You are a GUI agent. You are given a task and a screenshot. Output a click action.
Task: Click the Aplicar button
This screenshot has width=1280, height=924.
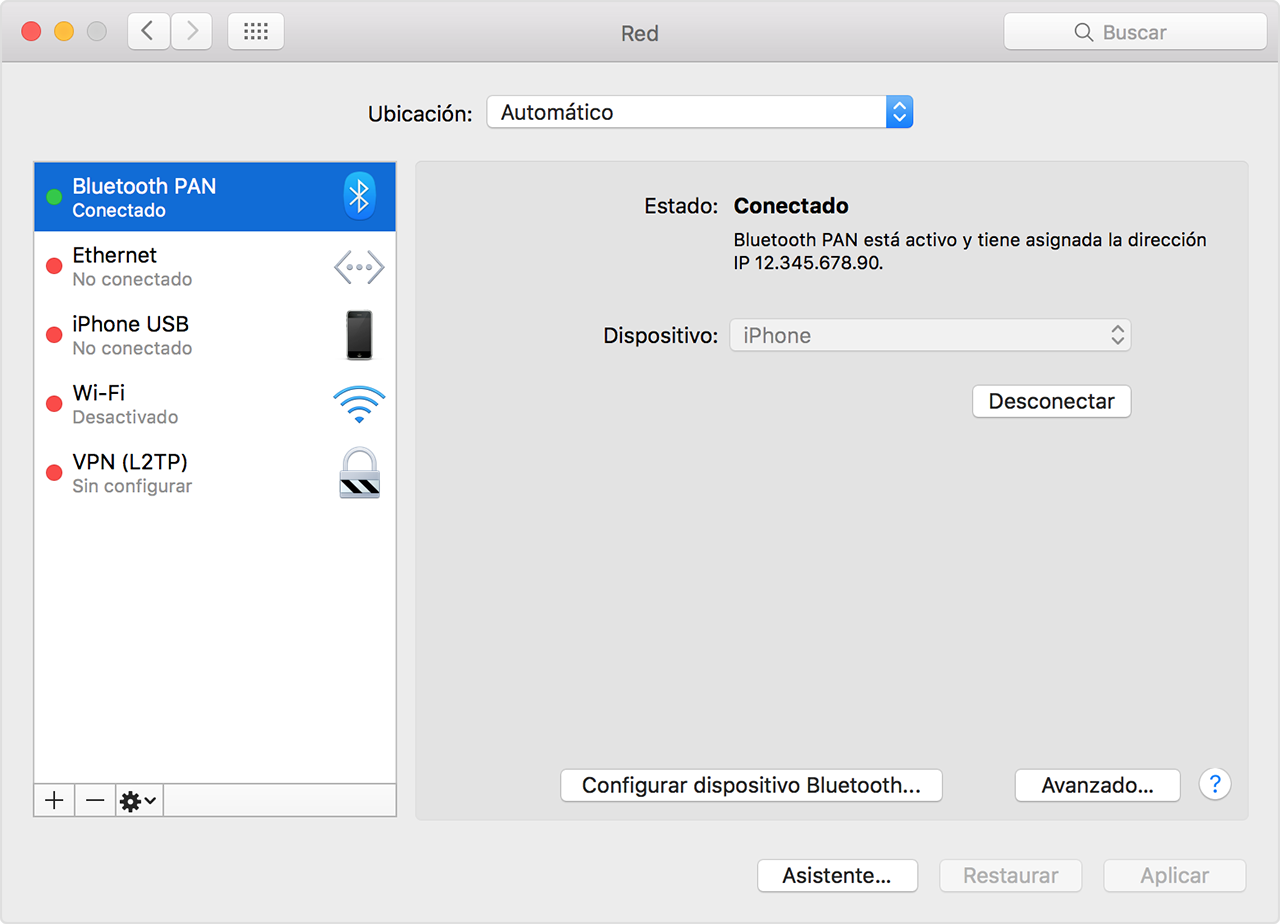[x=1175, y=875]
